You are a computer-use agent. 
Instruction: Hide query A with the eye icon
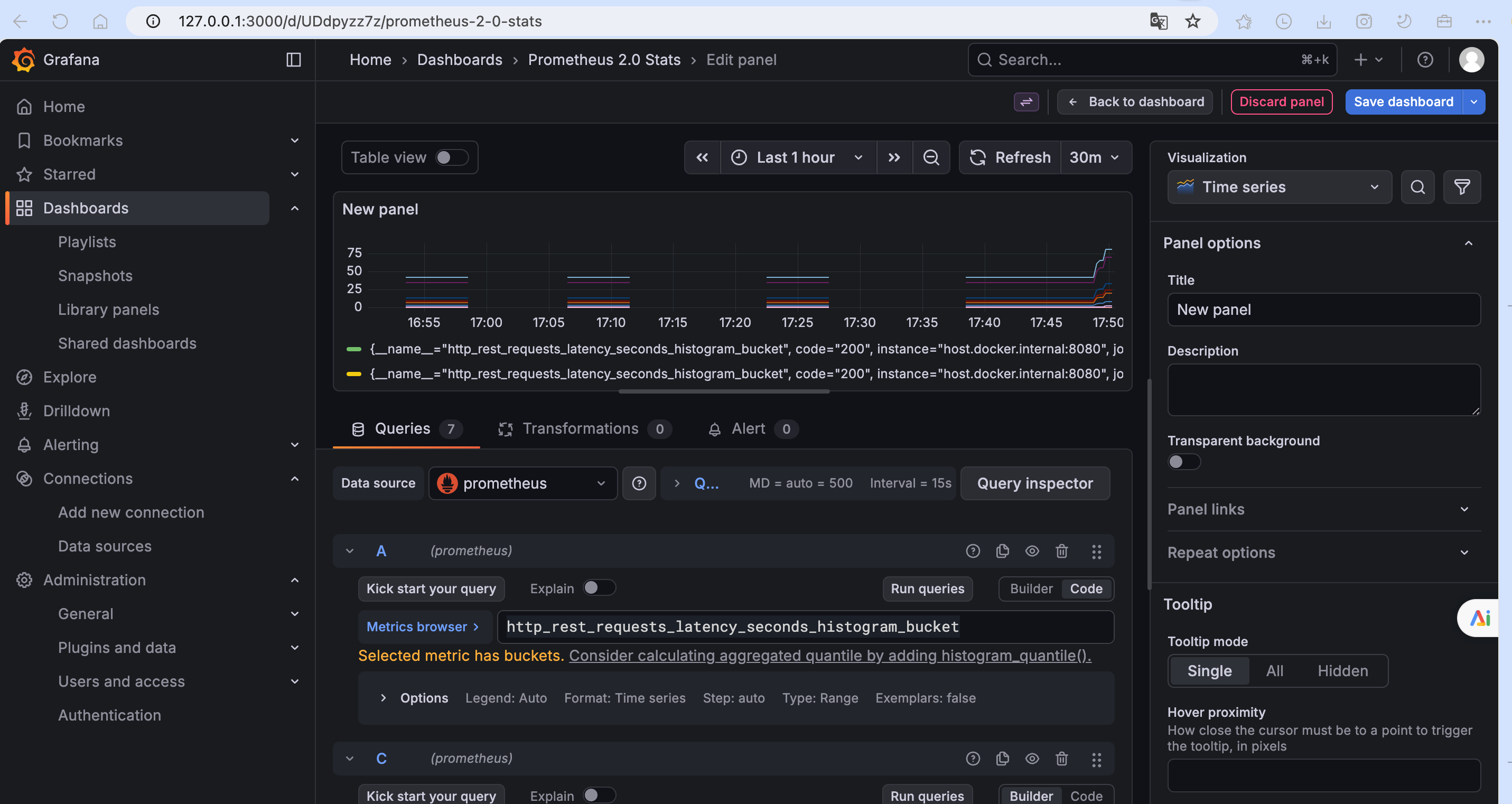pos(1032,550)
